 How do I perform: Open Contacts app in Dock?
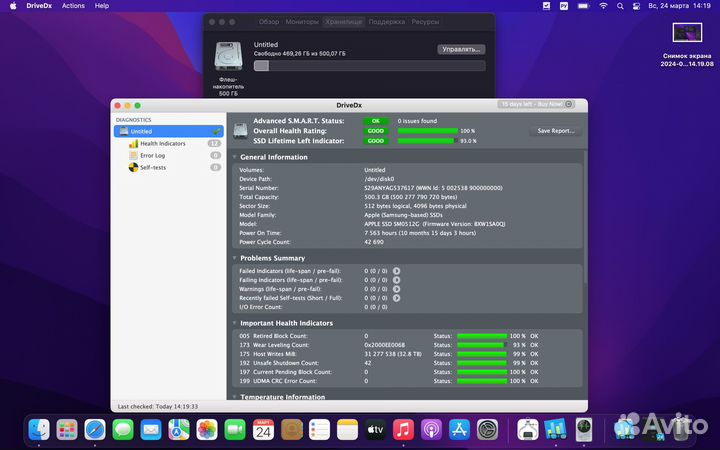292,430
